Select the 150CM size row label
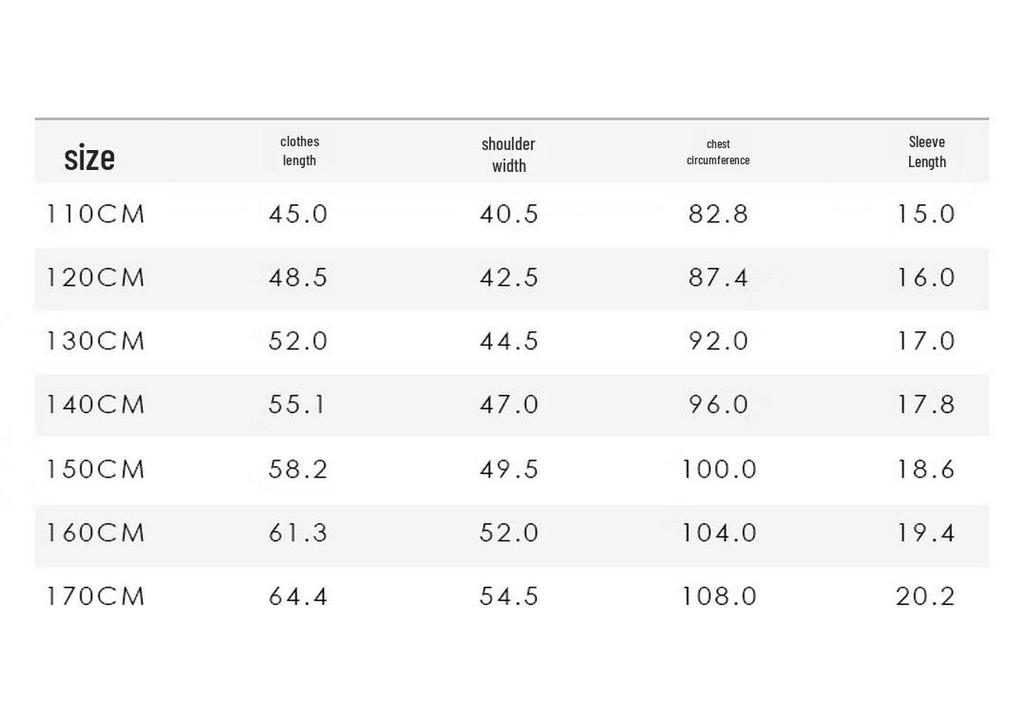This screenshot has height=717, width=1024. tap(95, 469)
